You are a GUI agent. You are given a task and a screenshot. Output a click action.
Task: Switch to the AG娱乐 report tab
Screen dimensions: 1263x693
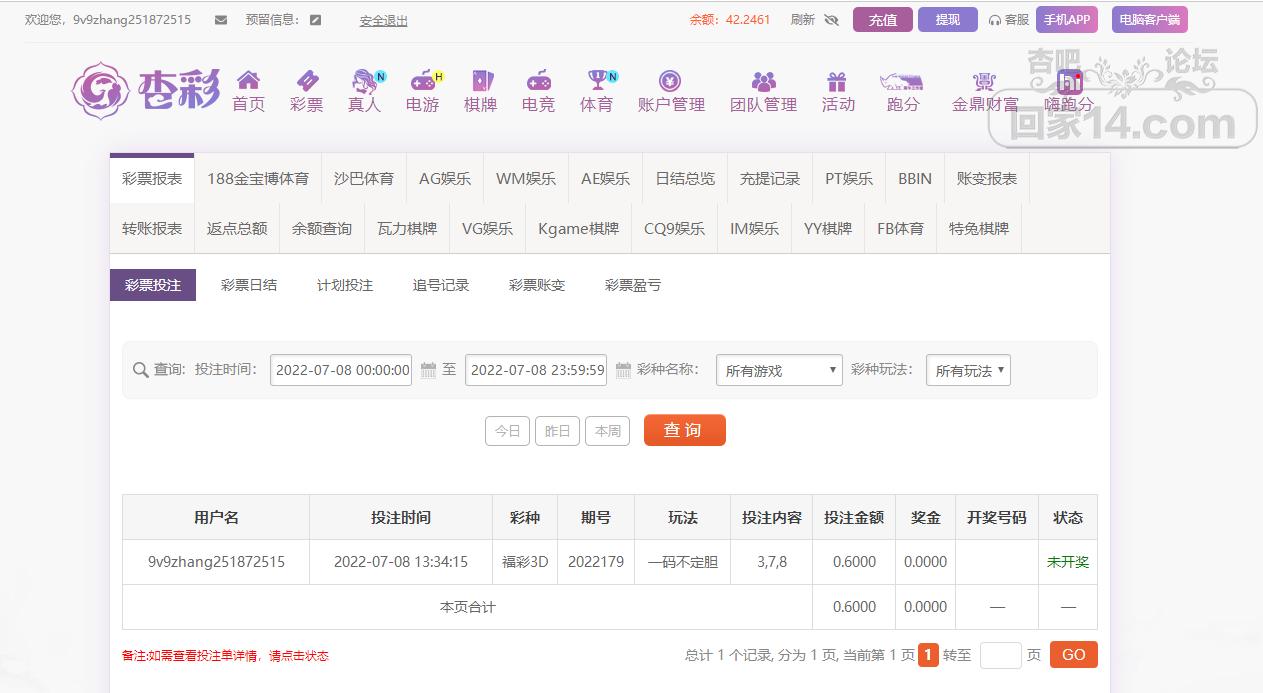coord(445,179)
